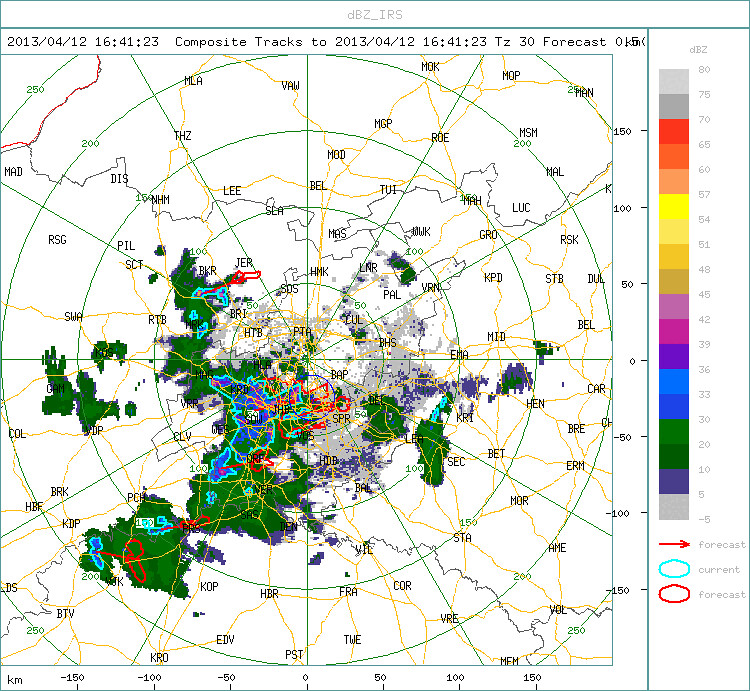750x691 pixels.
Task: Select the bright yellow 54-57 dBZ swatch
Action: tap(673, 207)
